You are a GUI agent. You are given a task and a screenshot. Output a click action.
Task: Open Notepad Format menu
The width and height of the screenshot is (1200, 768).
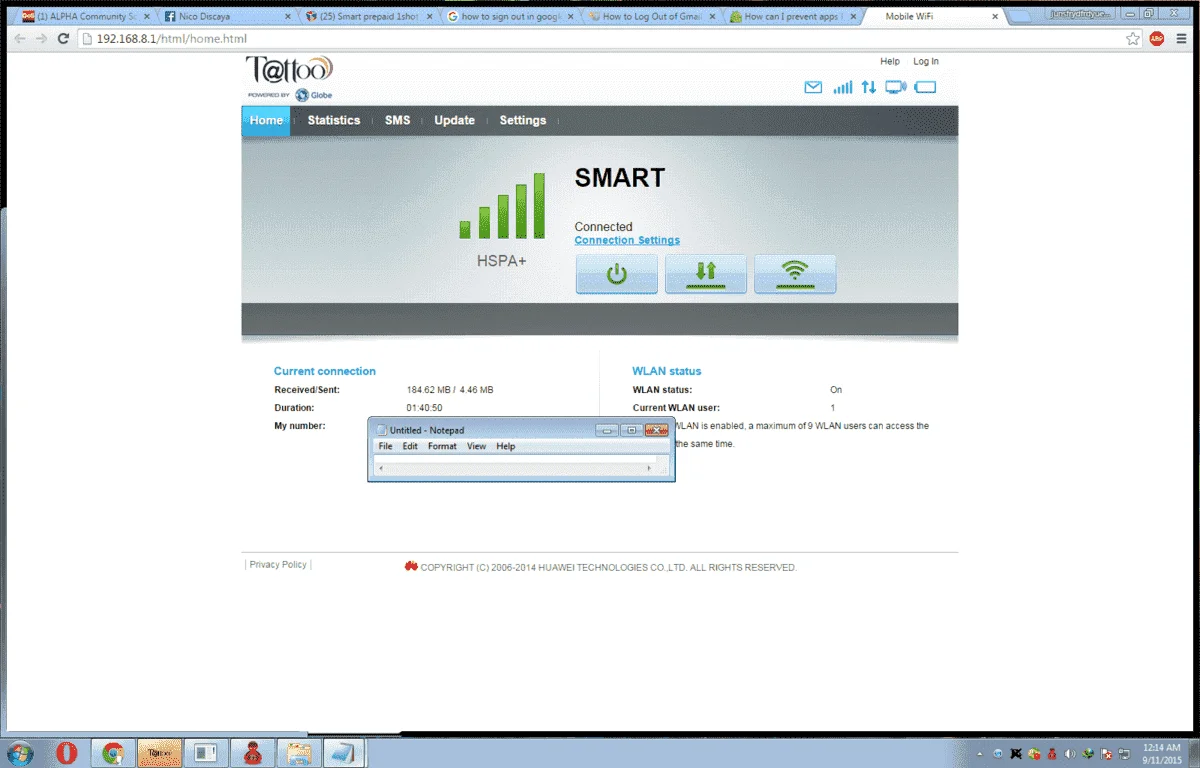click(x=442, y=446)
